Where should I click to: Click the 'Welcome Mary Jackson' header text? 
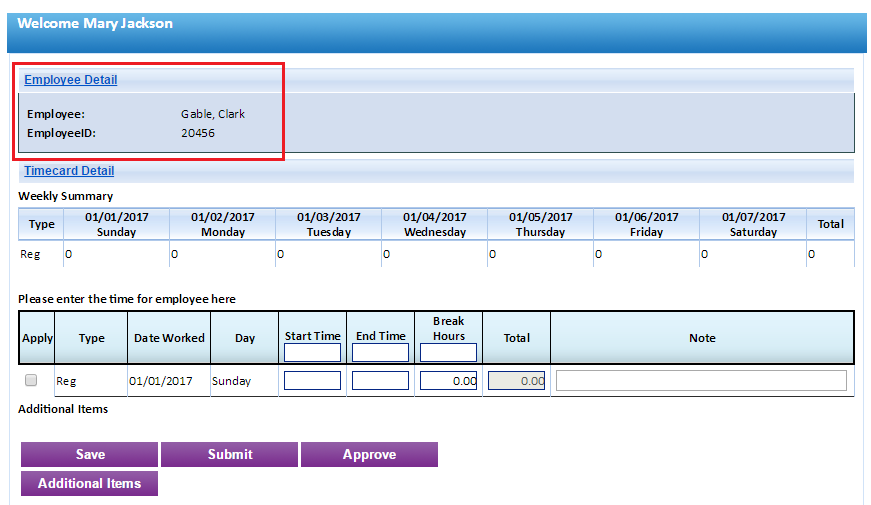pos(95,23)
